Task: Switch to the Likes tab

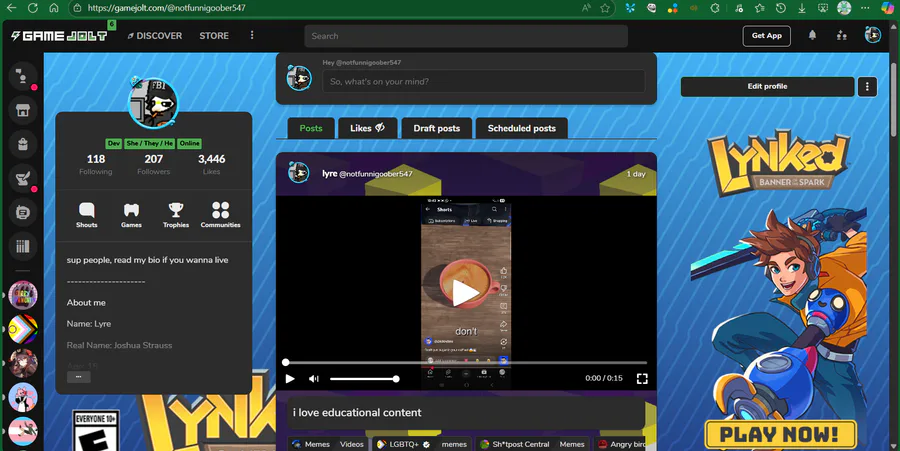Action: [x=367, y=128]
